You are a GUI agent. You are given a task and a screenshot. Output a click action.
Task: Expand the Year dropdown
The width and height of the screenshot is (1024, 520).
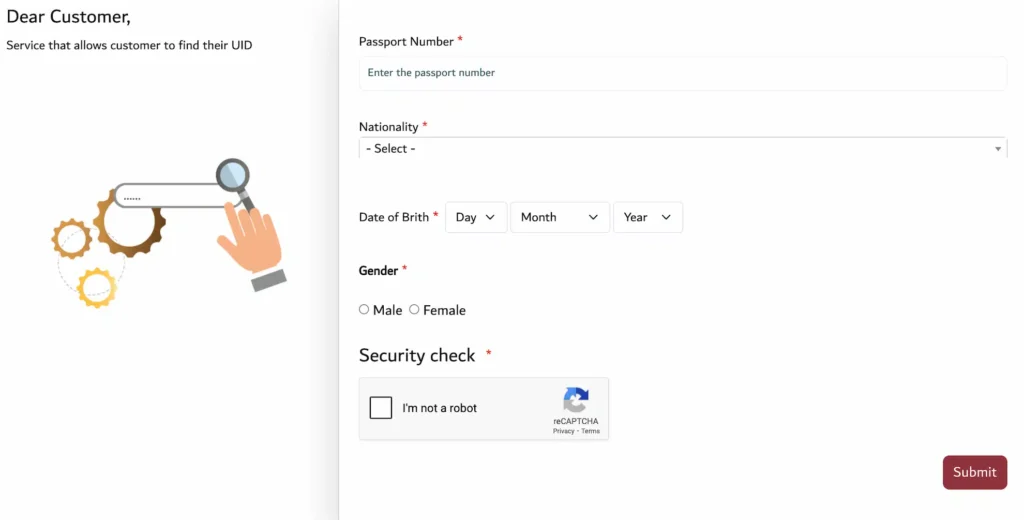pyautogui.click(x=647, y=217)
